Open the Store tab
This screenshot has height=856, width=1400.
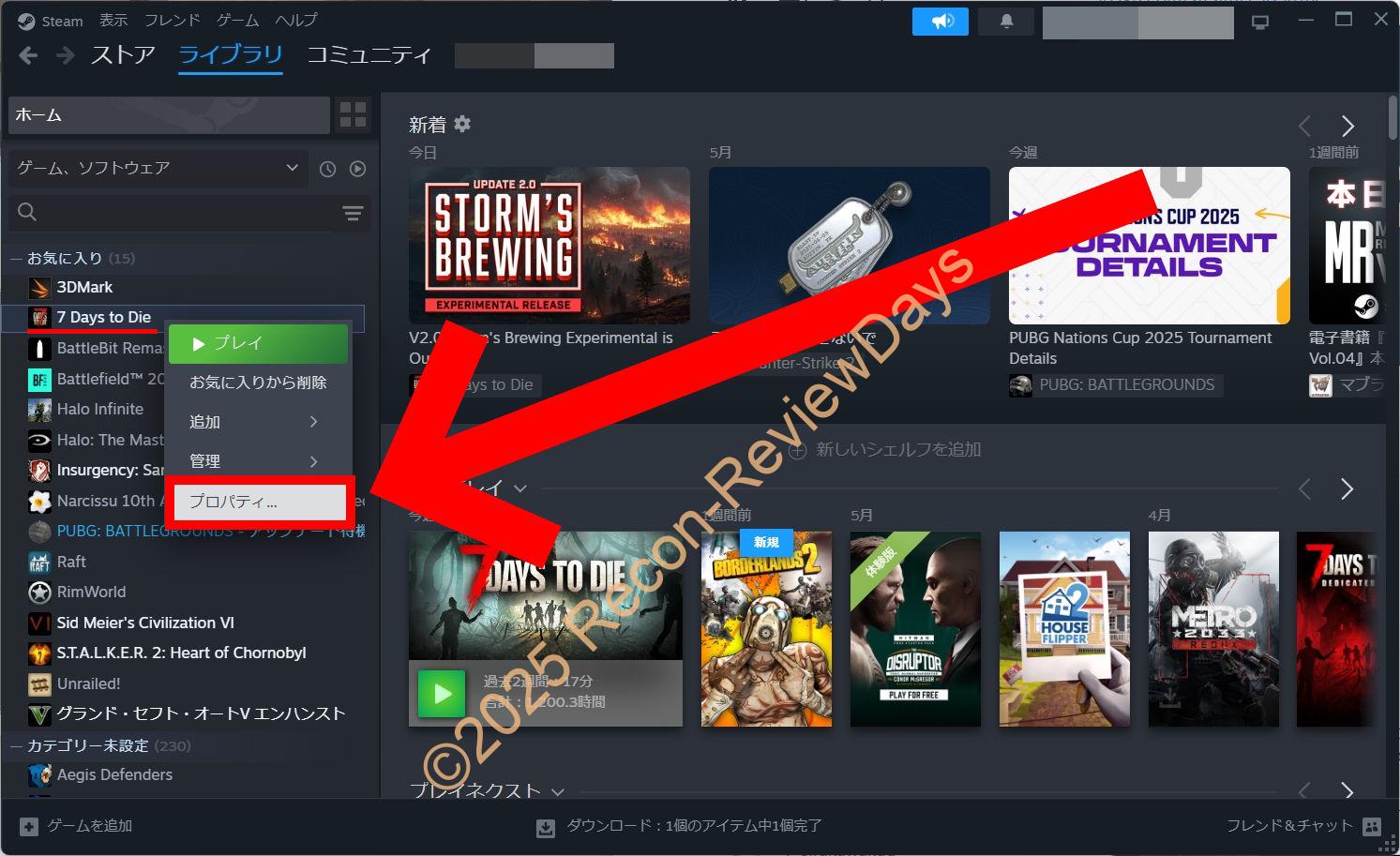point(123,55)
